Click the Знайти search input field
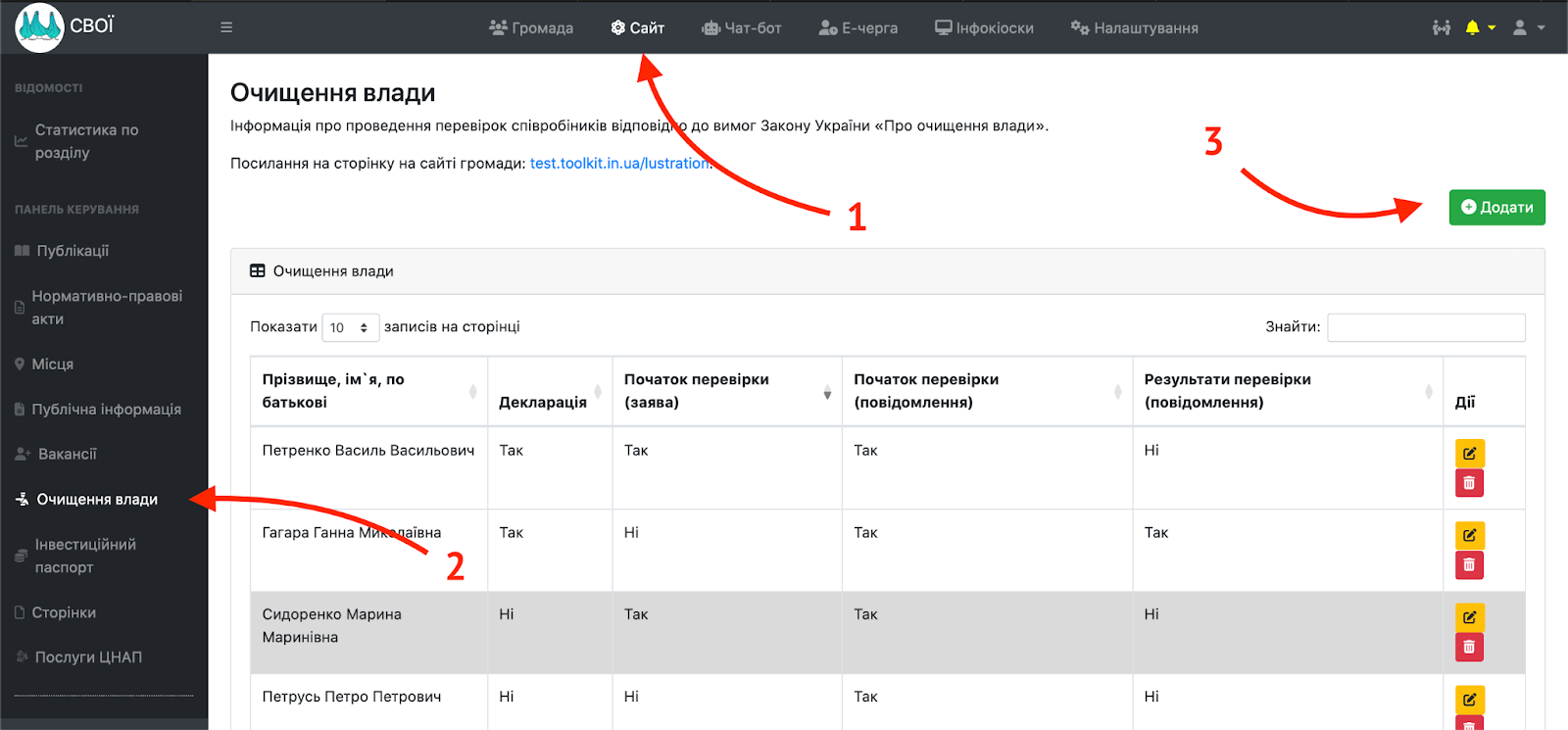Image resolution: width=1568 pixels, height=730 pixels. 1425,327
